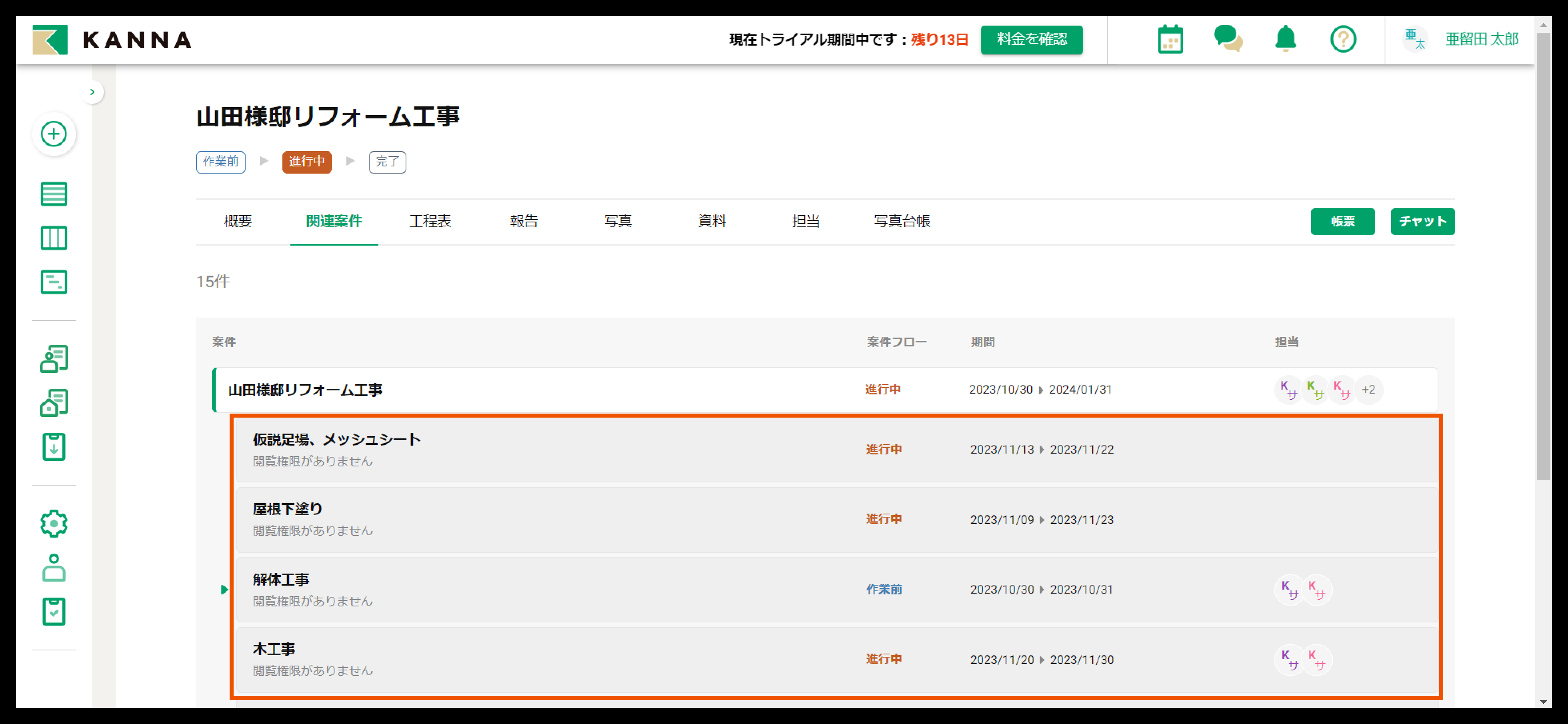The width and height of the screenshot is (1568, 724).
Task: Select the list view sidebar icon
Action: point(54,194)
